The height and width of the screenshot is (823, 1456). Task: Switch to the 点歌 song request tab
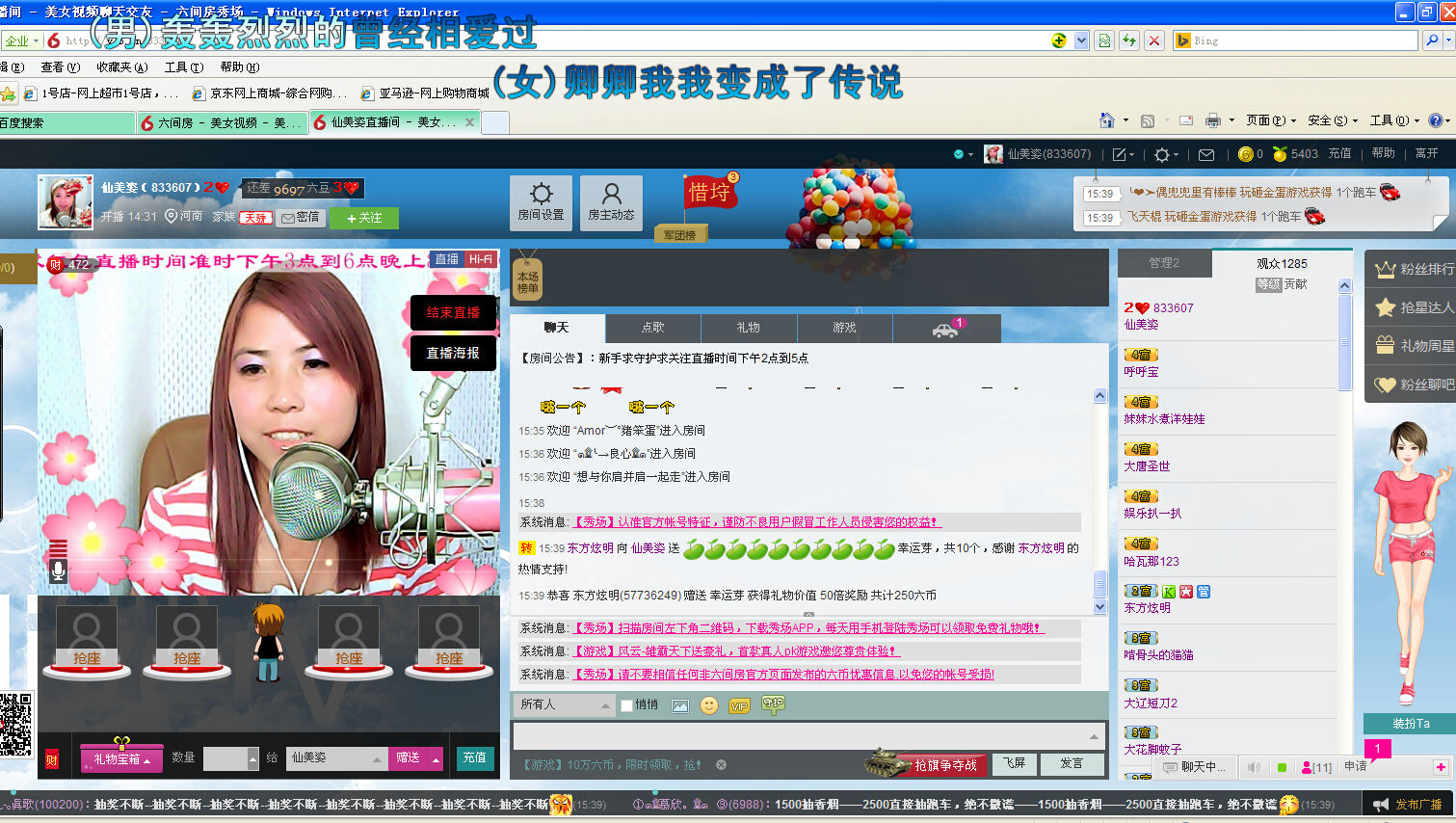tap(652, 328)
